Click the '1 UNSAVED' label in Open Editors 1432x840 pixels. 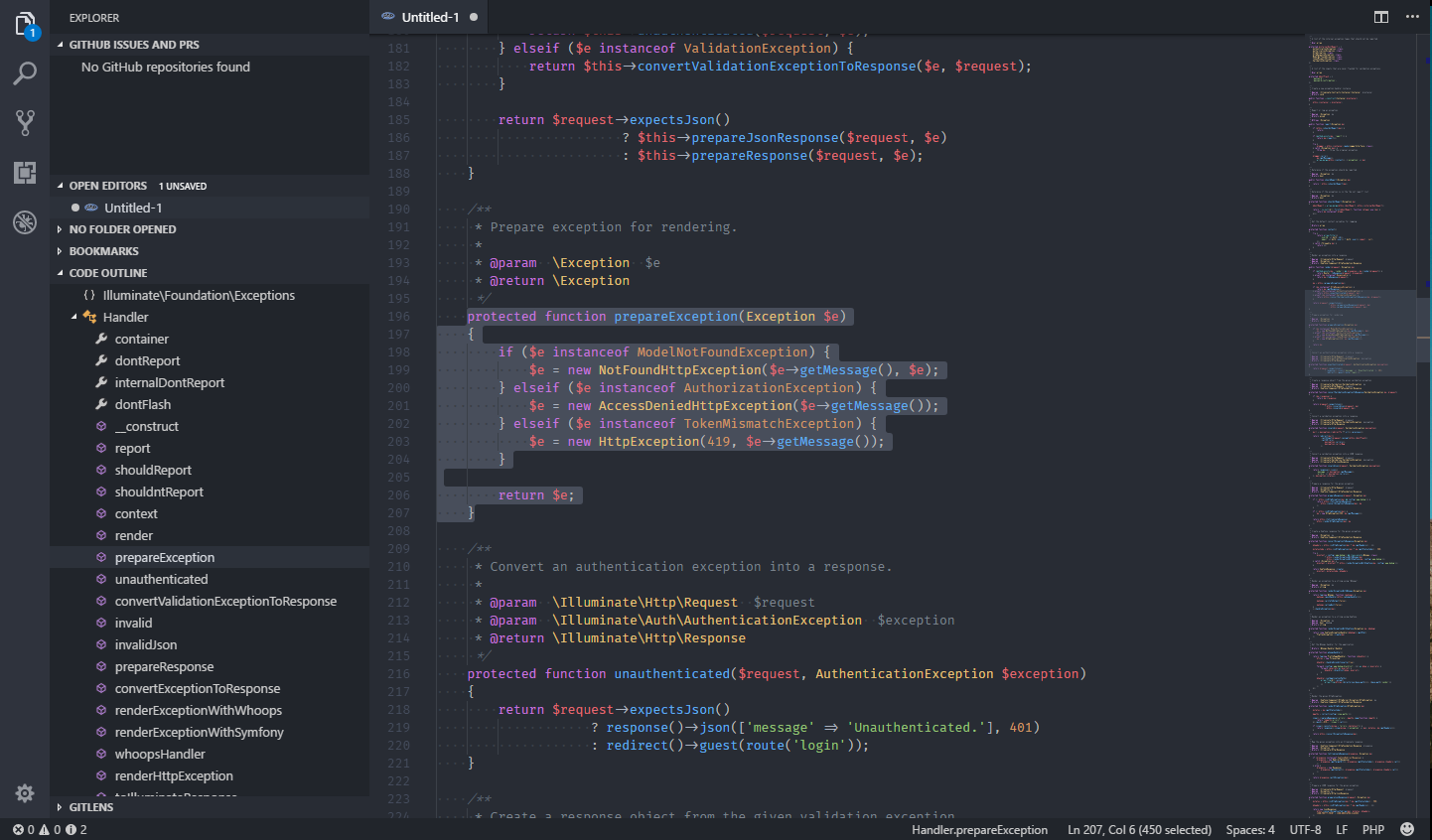point(183,186)
